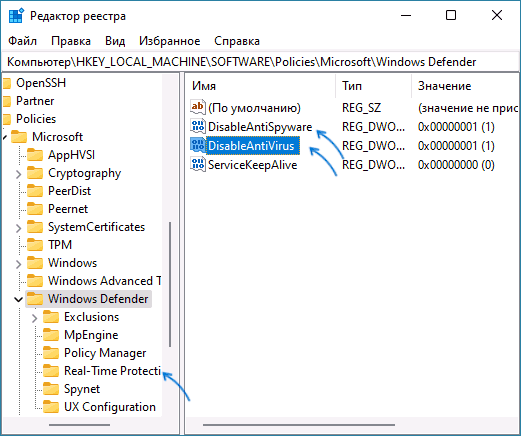Select the MpEngine key label

tap(91, 335)
